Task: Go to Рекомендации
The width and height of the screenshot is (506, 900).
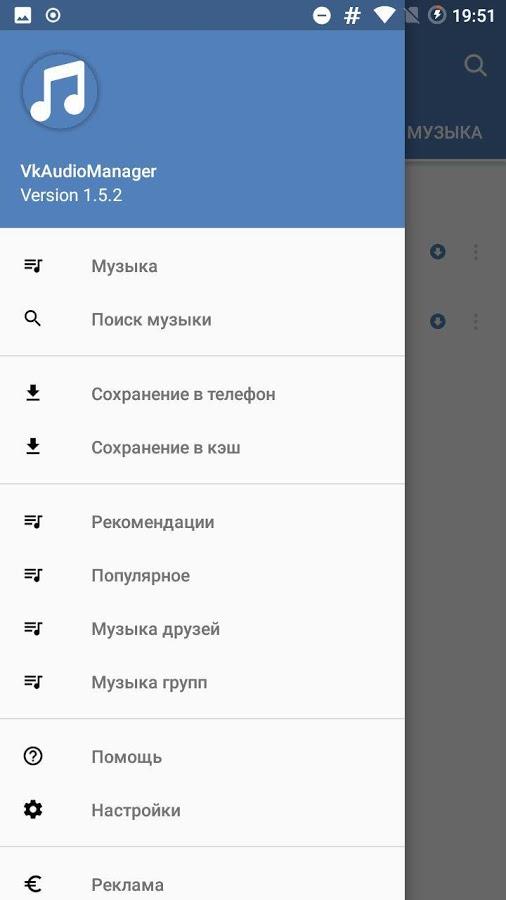Action: (202, 522)
